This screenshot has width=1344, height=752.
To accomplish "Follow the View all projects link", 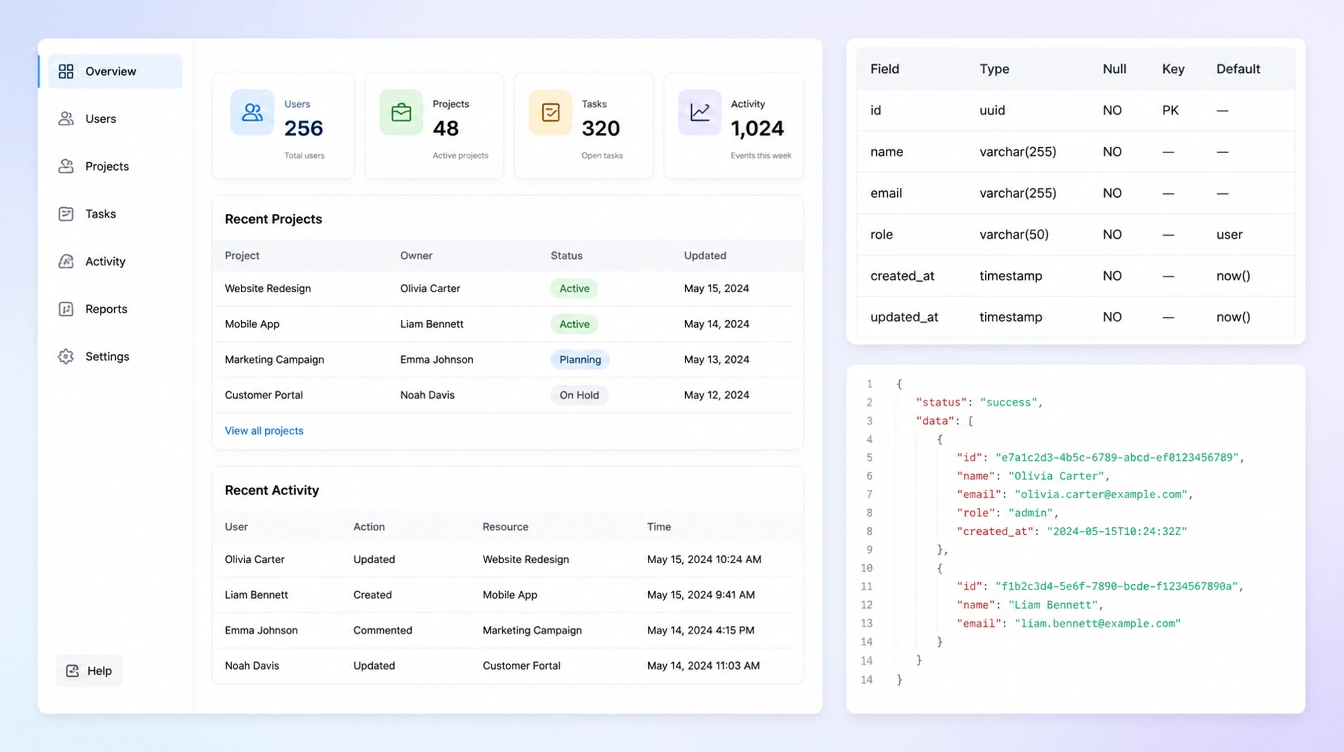I will (x=264, y=431).
